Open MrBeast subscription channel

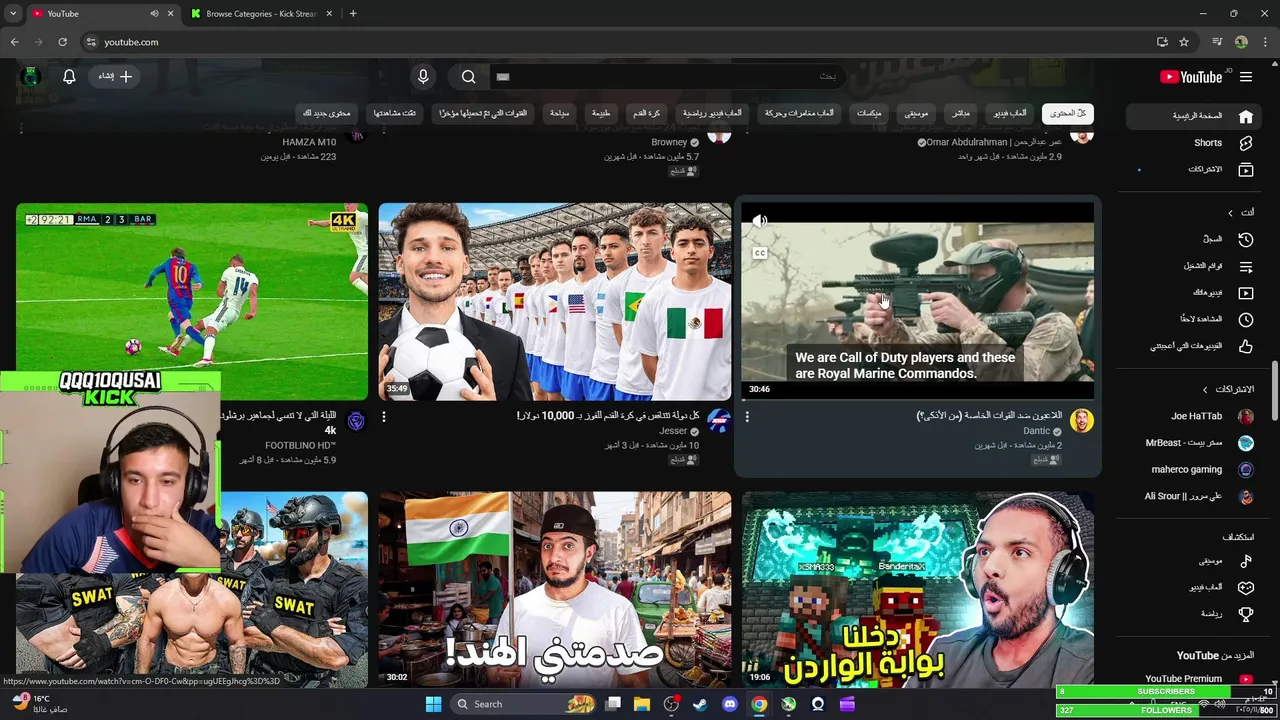1194,443
